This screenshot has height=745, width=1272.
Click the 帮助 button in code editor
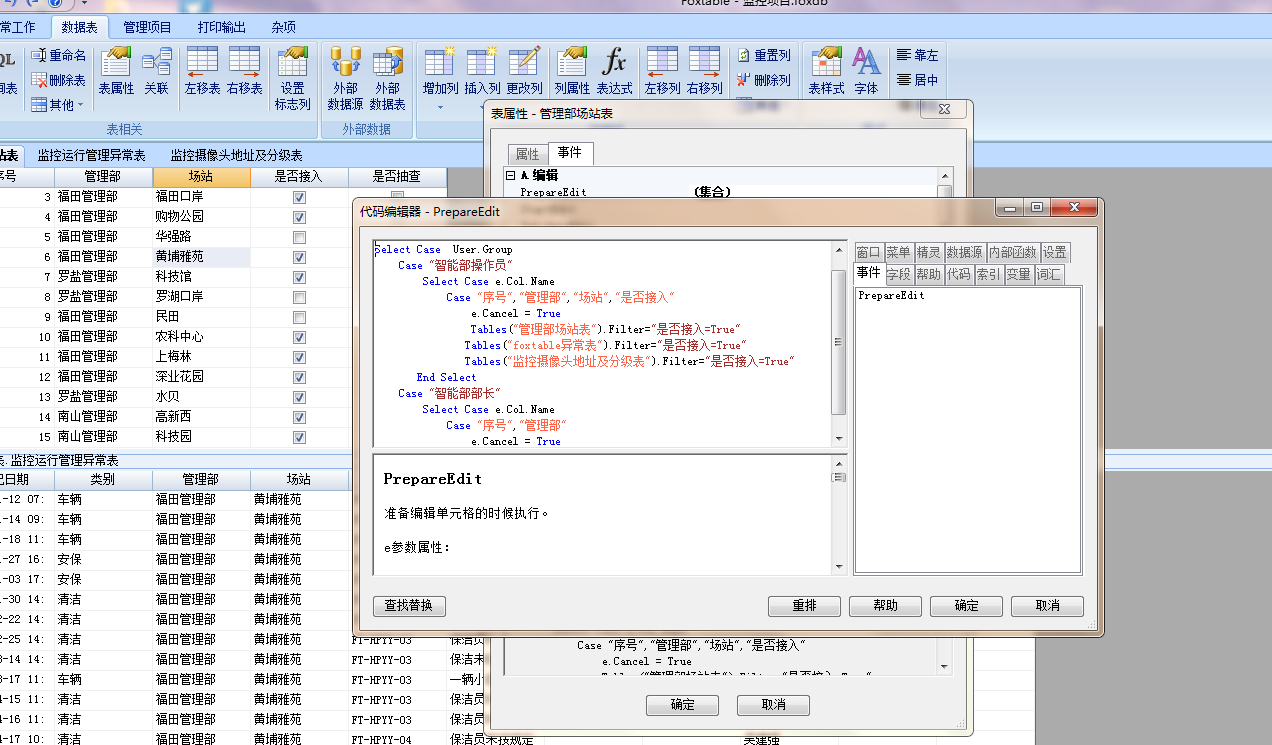click(885, 606)
